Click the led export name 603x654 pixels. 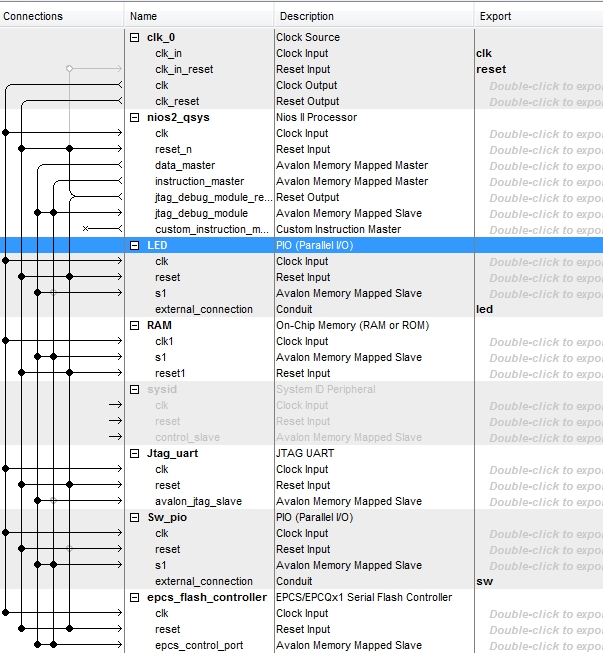point(484,309)
